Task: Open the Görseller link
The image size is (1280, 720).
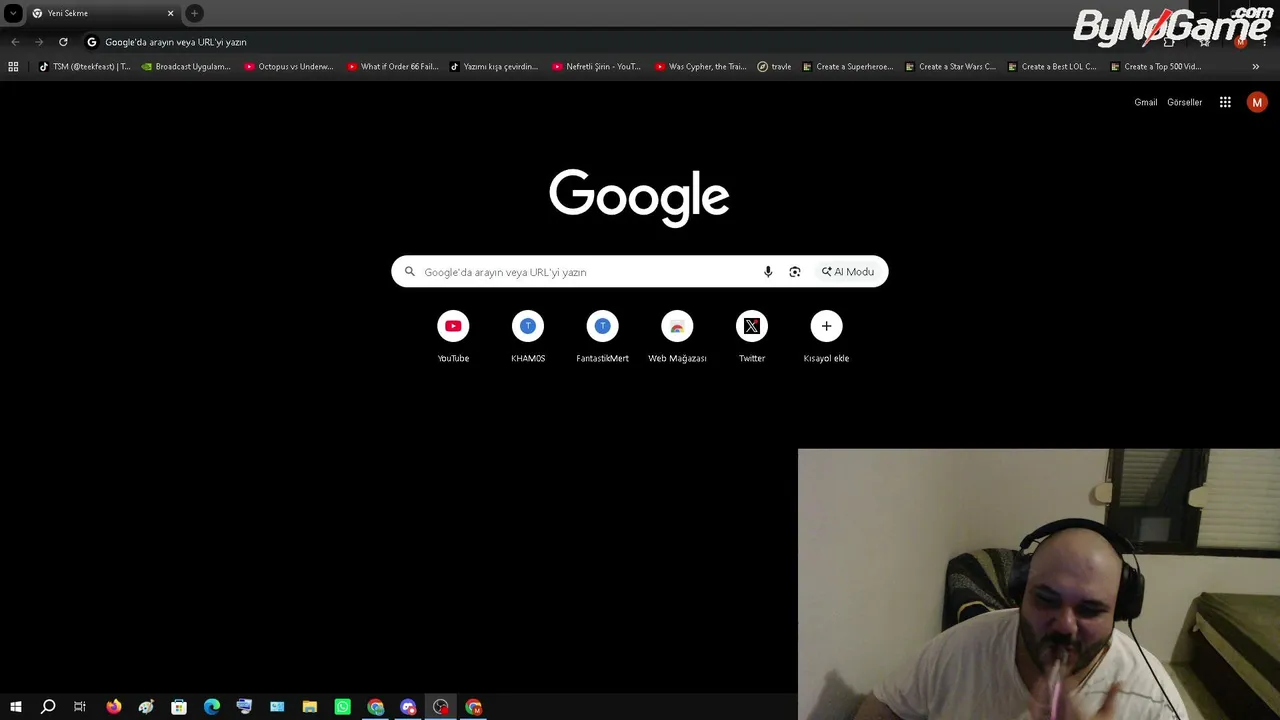Action: coord(1185,102)
